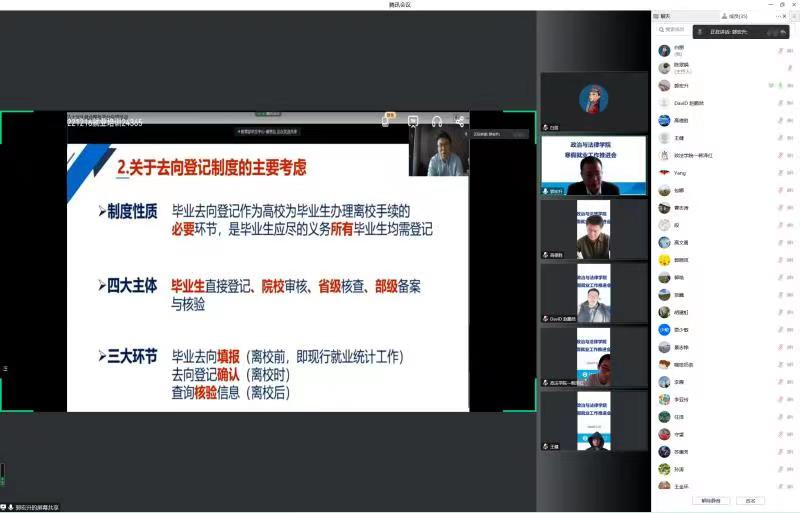The width and height of the screenshot is (800, 513).
Task: Click the headphone icon in shared screen toolbar
Action: point(437,121)
